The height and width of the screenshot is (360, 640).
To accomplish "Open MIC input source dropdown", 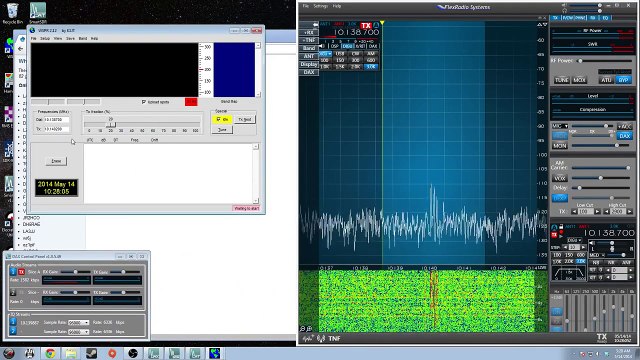I will click(x=560, y=126).
